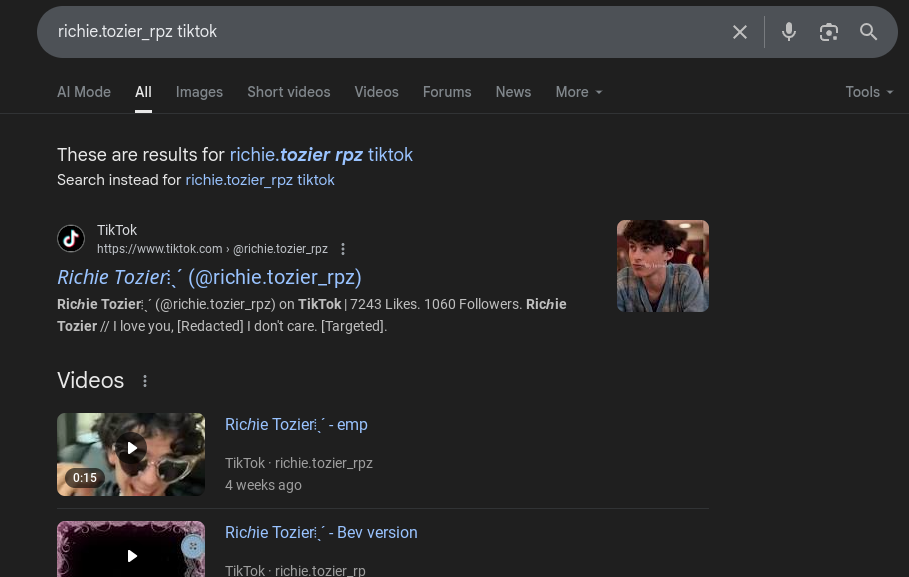Start voice search with microphone icon
Screen dimensions: 909x577
click(x=788, y=32)
